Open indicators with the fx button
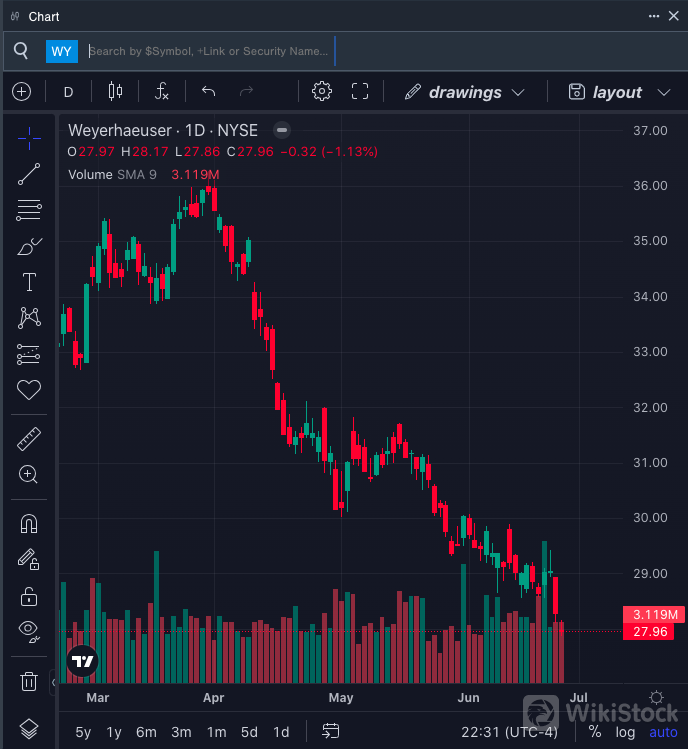688x749 pixels. (162, 92)
